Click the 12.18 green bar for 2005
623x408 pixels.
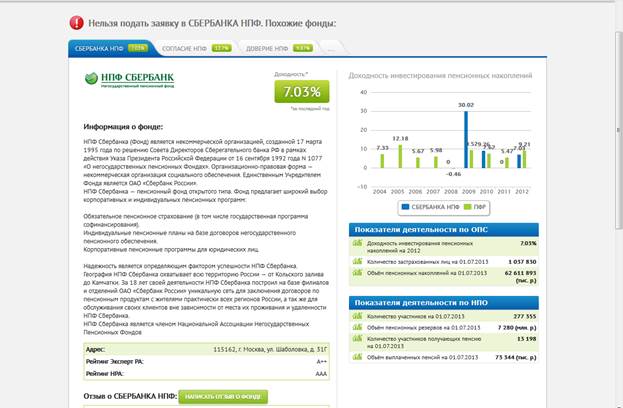[x=400, y=156]
